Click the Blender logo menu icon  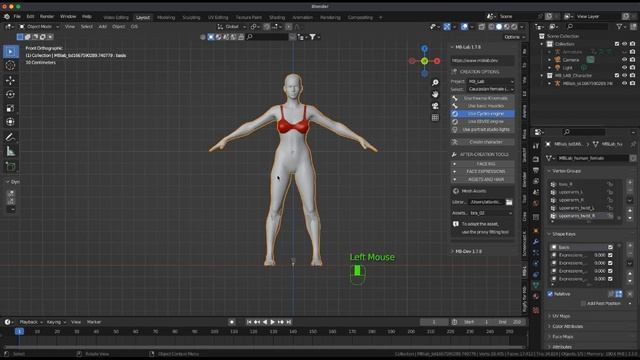(x=7, y=17)
